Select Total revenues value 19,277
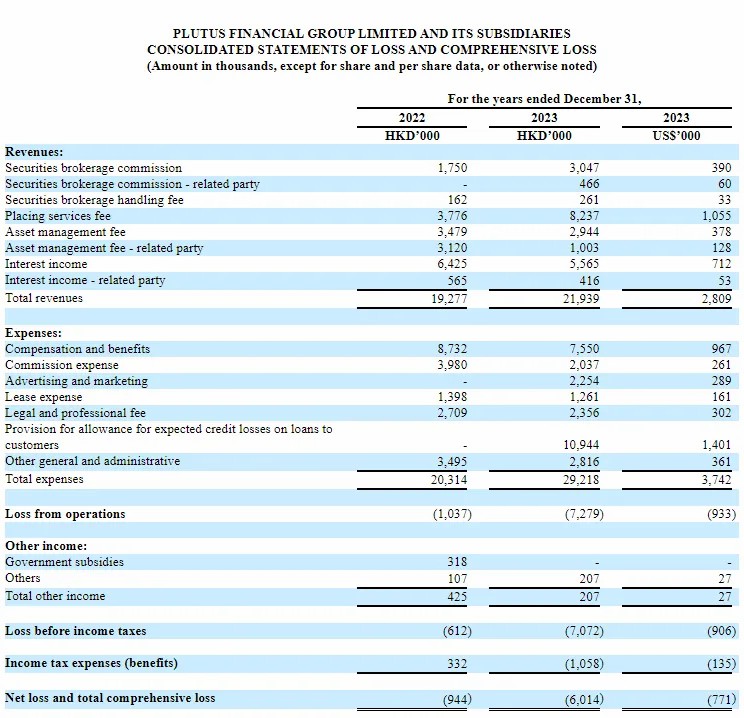Image resolution: width=744 pixels, height=718 pixels. point(449,298)
